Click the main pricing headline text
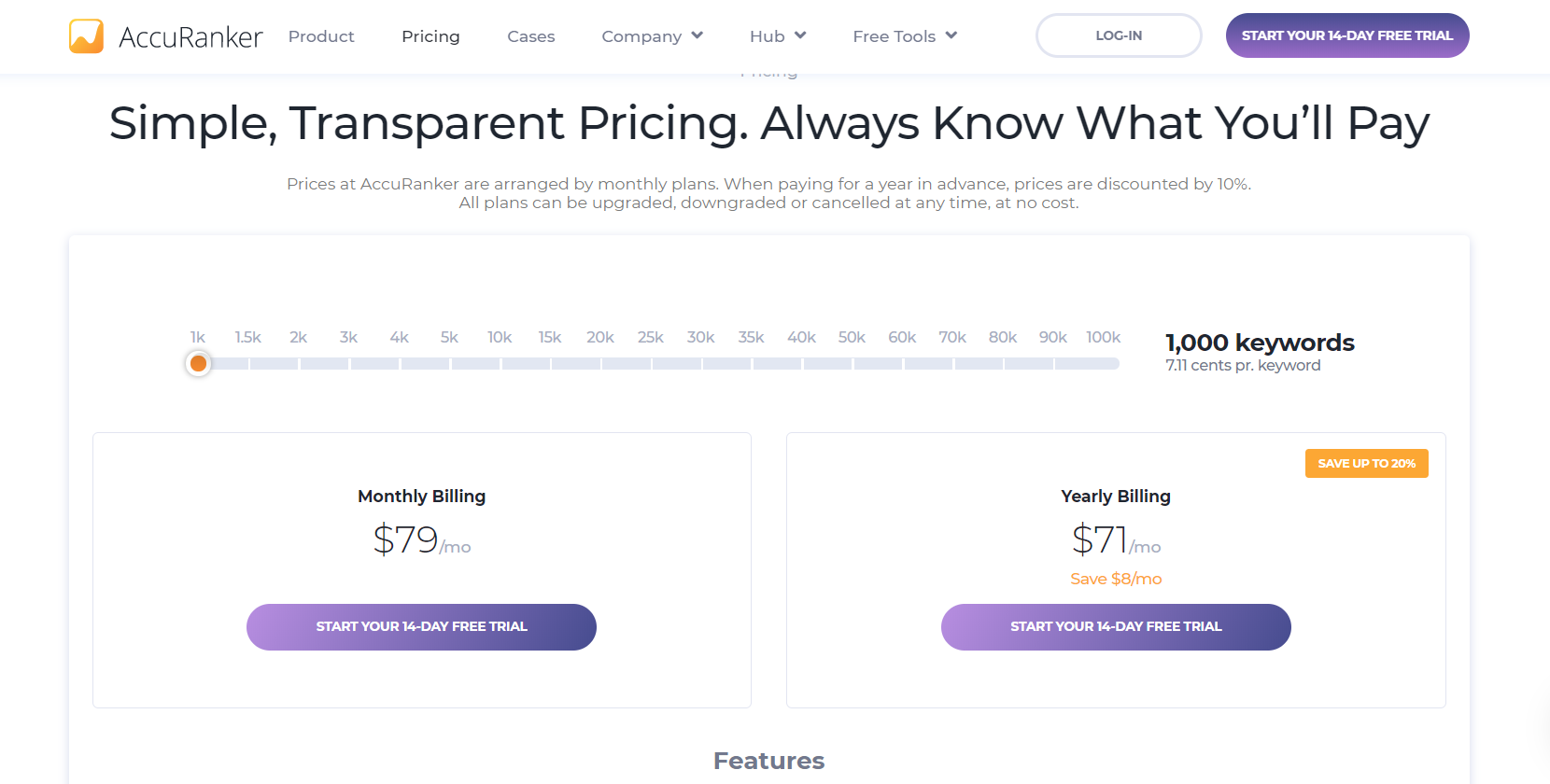1550x784 pixels. [769, 123]
